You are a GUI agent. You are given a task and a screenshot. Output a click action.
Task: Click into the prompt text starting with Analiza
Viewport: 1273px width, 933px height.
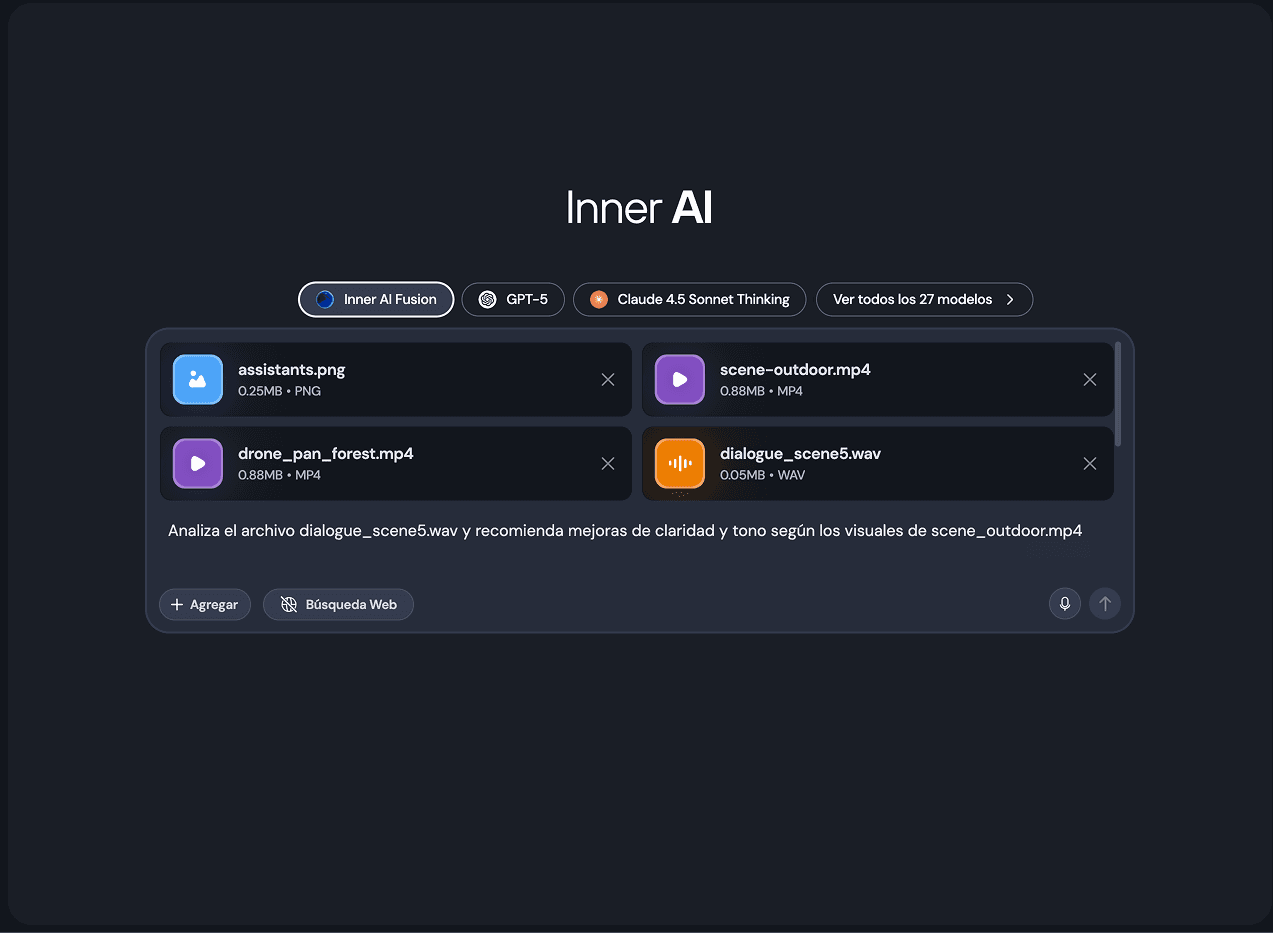625,531
